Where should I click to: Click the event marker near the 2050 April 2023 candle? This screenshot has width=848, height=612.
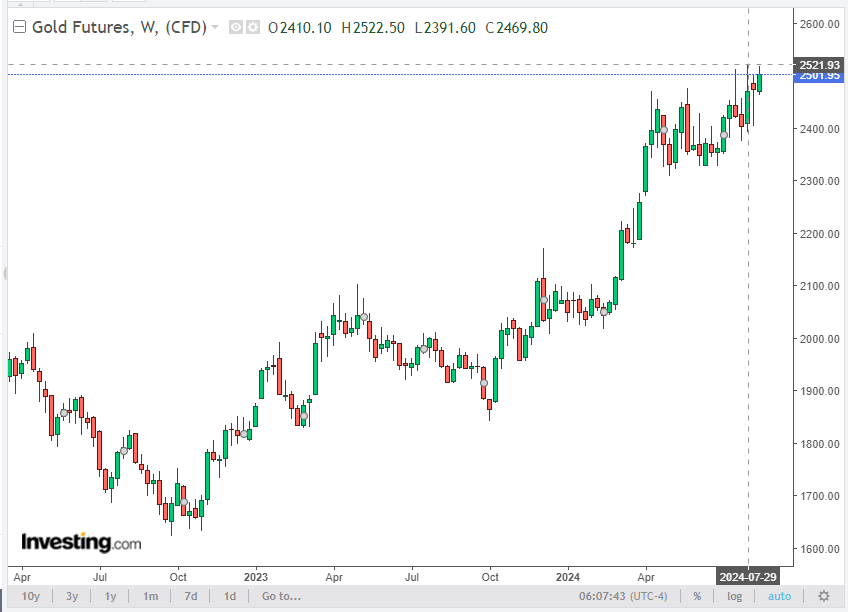[x=364, y=317]
